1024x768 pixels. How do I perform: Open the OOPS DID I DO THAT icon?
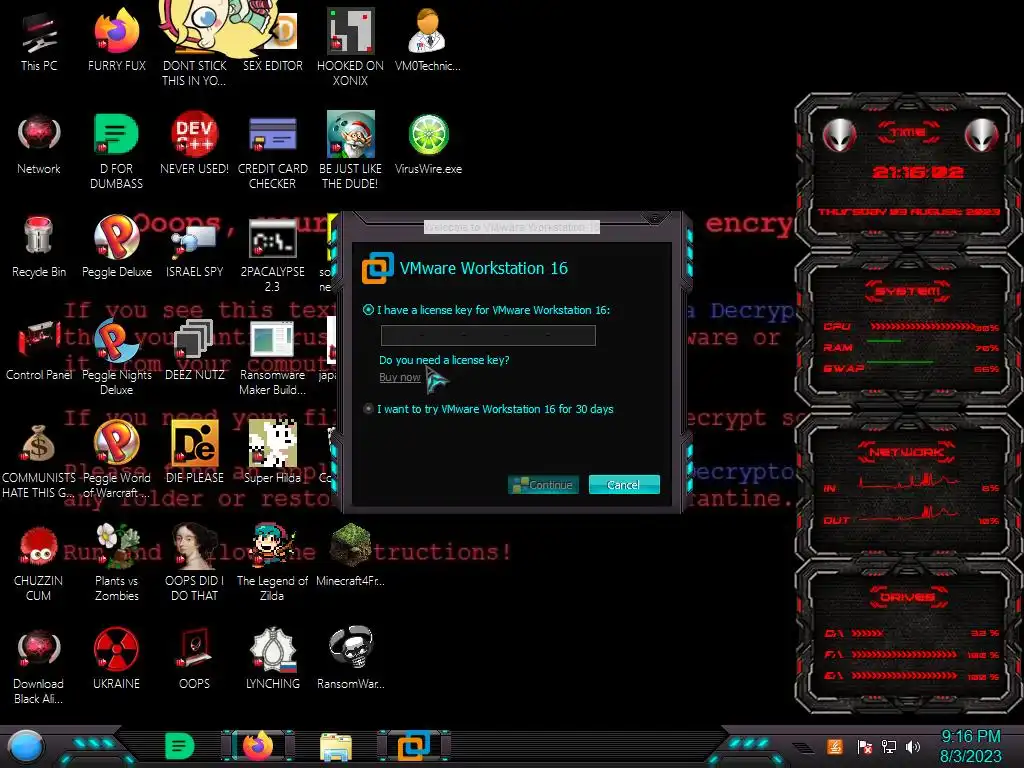[194, 564]
